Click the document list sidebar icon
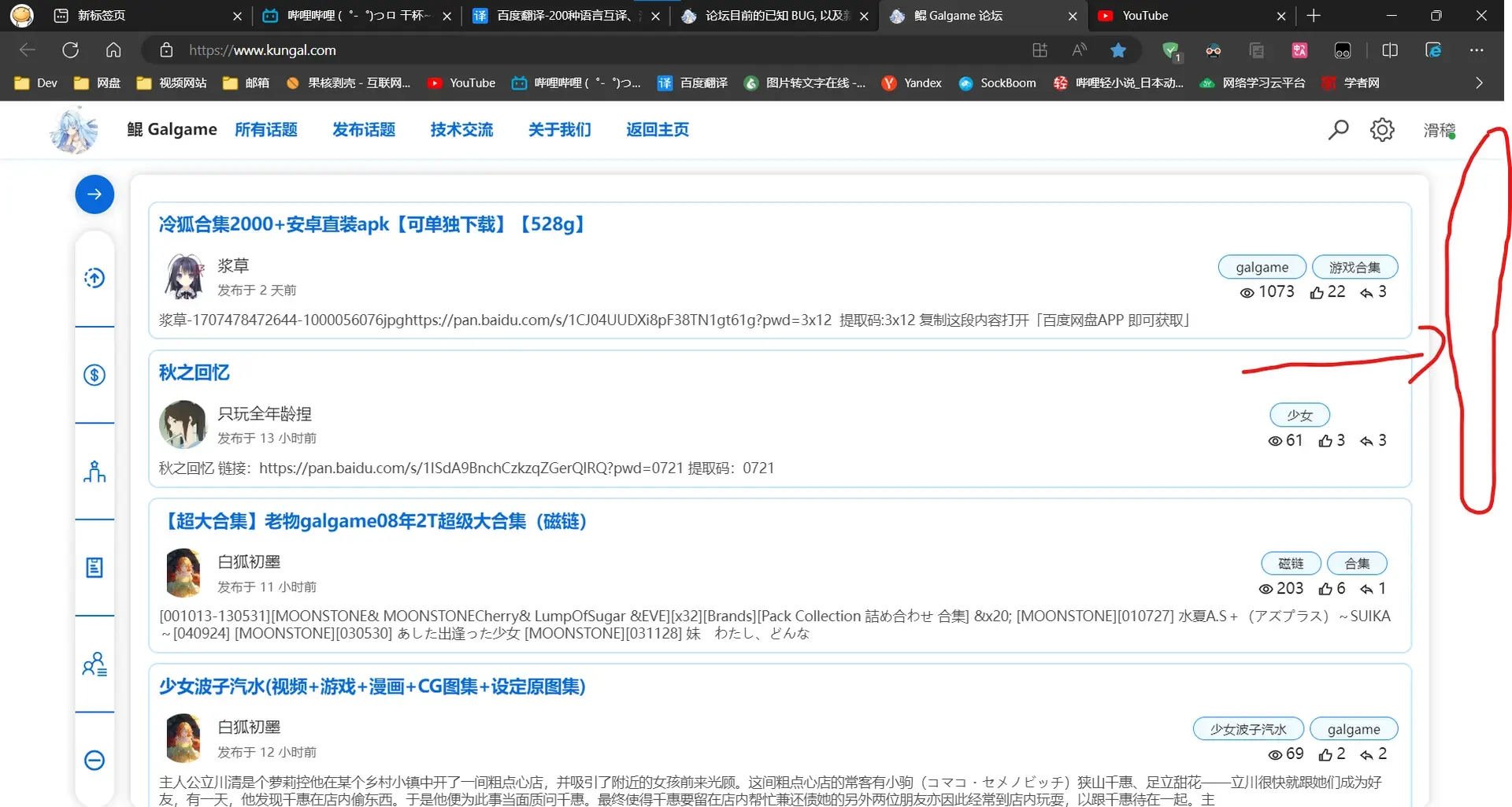 [94, 568]
